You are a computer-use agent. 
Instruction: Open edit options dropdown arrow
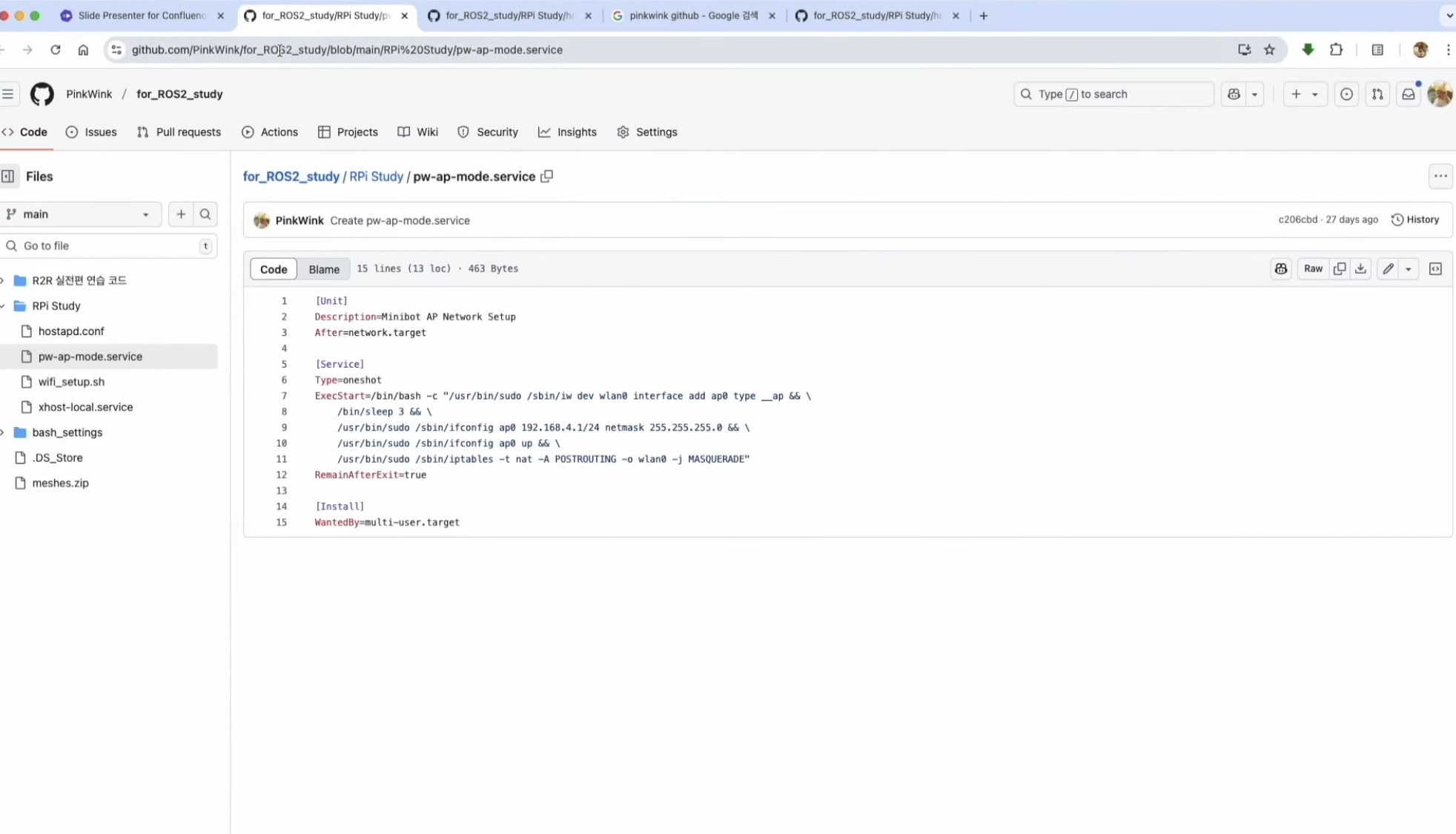pos(1408,269)
